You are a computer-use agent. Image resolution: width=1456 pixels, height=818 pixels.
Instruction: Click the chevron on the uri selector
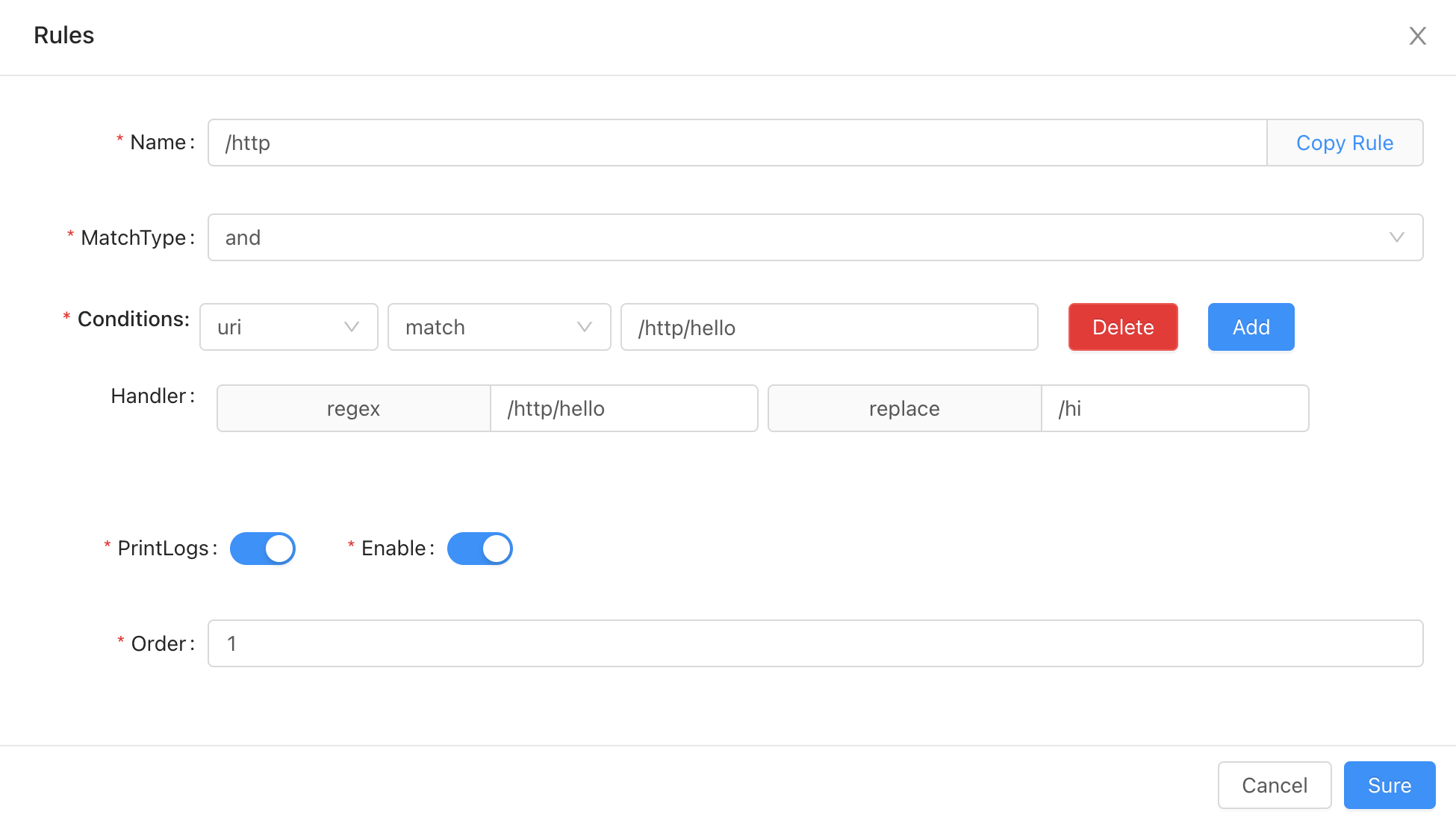[x=351, y=327]
